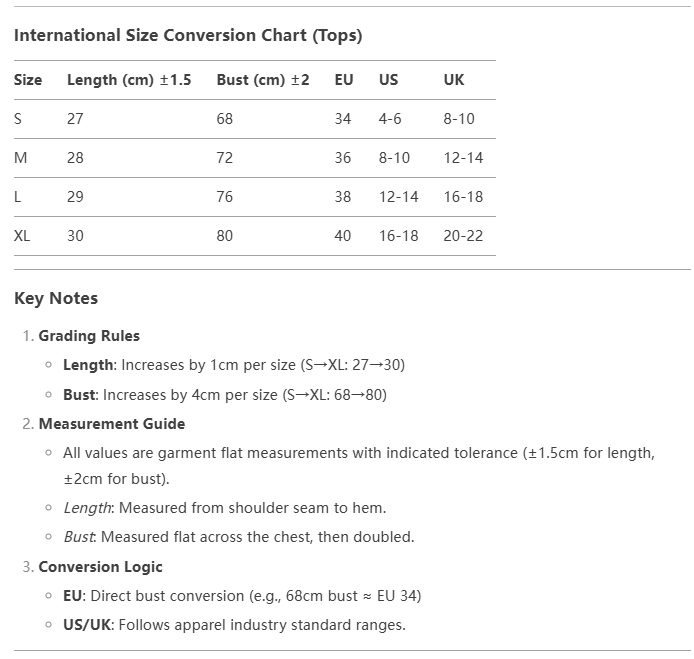694x659 pixels.
Task: Click the Key Notes heading
Action: click(56, 298)
